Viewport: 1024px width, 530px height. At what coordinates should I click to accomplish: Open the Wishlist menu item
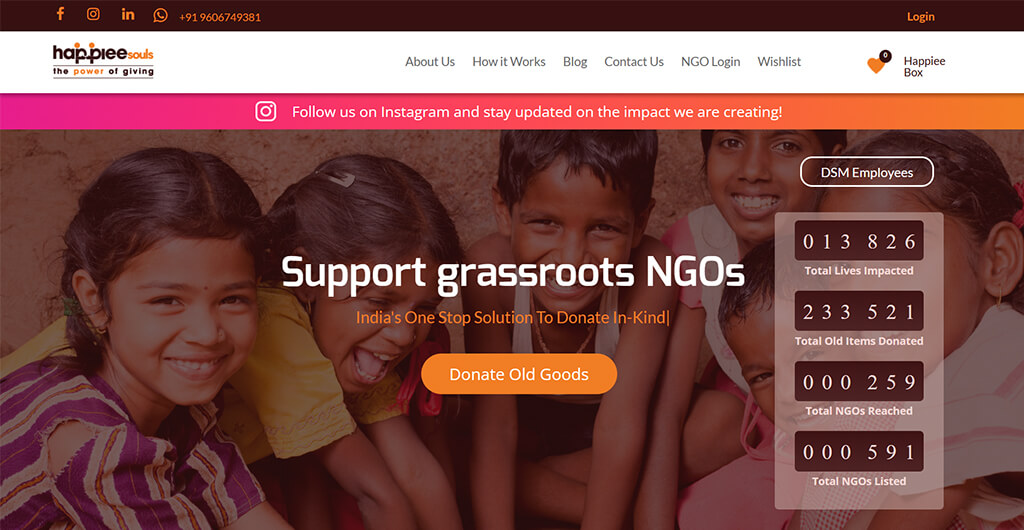(x=779, y=61)
